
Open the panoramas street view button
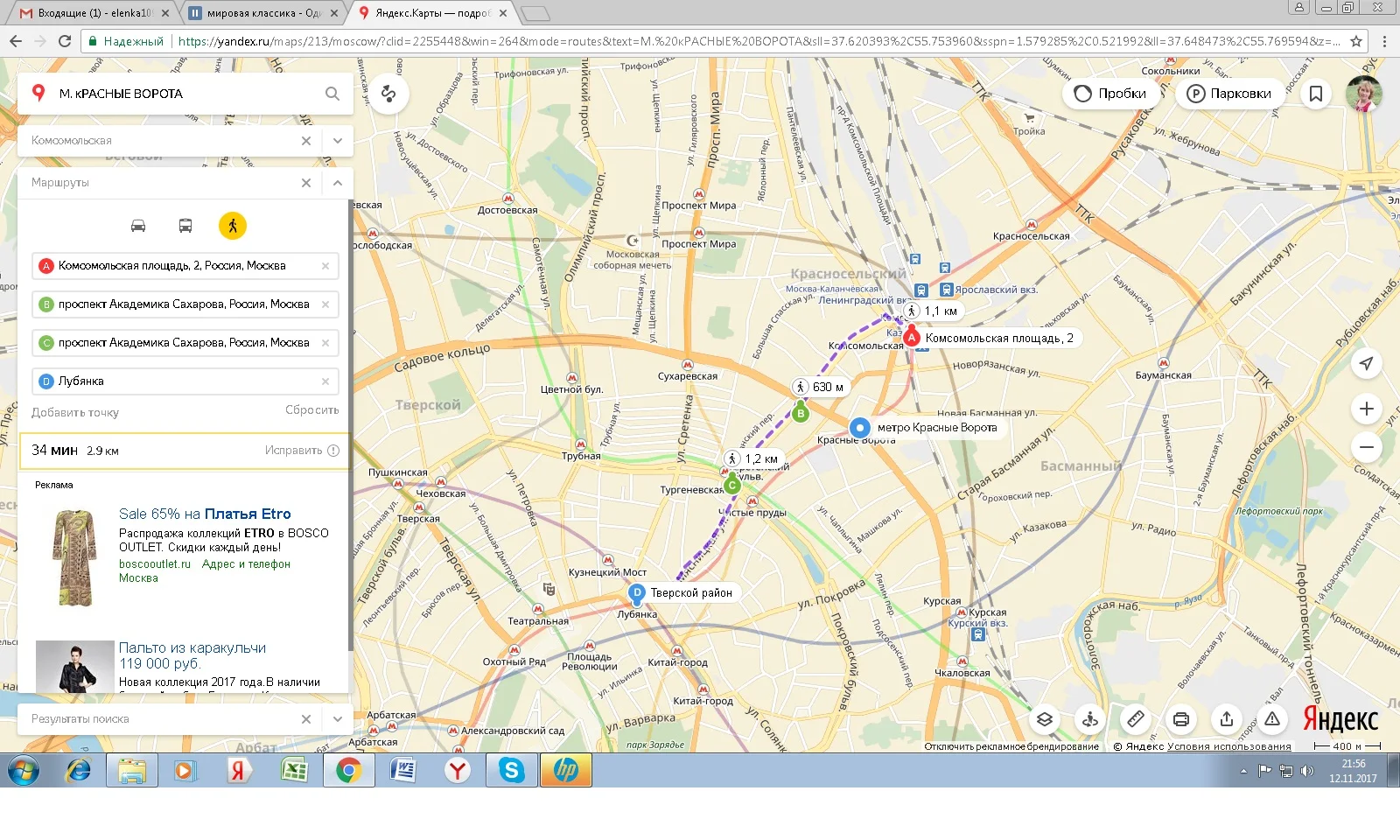click(1090, 719)
